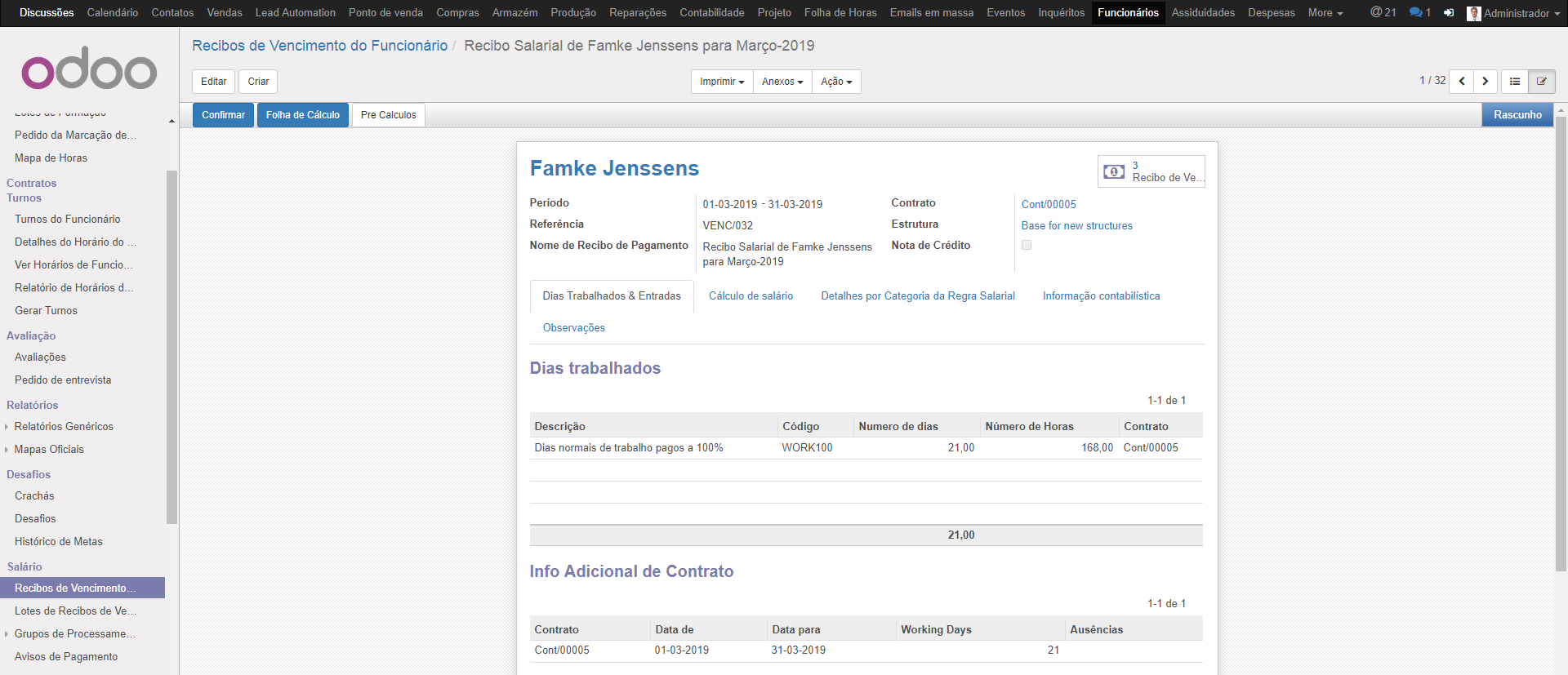The image size is (1568, 675).
Task: Expand Relatórios Genéricos in sidebar
Action: [64, 426]
